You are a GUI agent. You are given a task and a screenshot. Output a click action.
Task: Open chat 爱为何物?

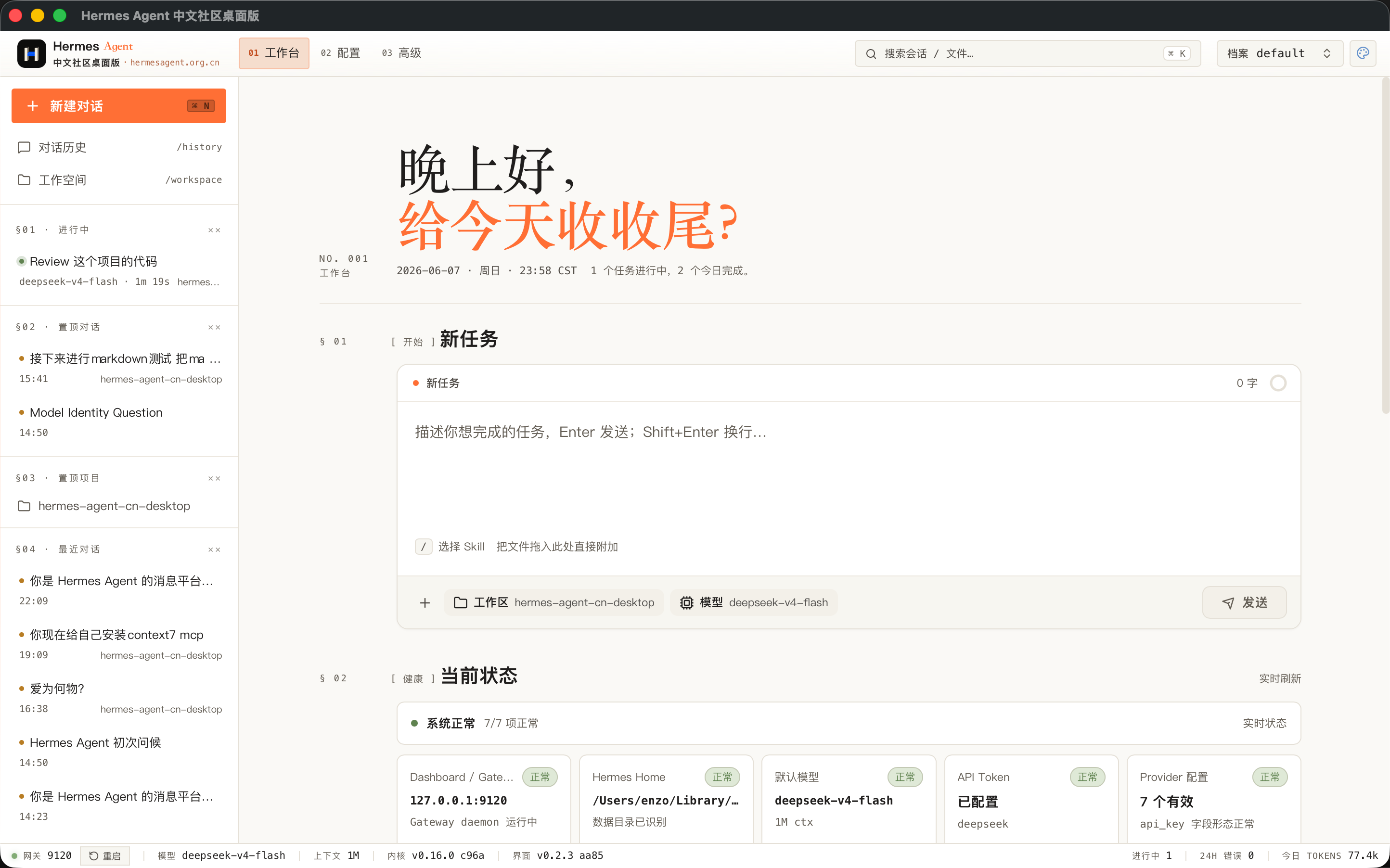point(119,698)
